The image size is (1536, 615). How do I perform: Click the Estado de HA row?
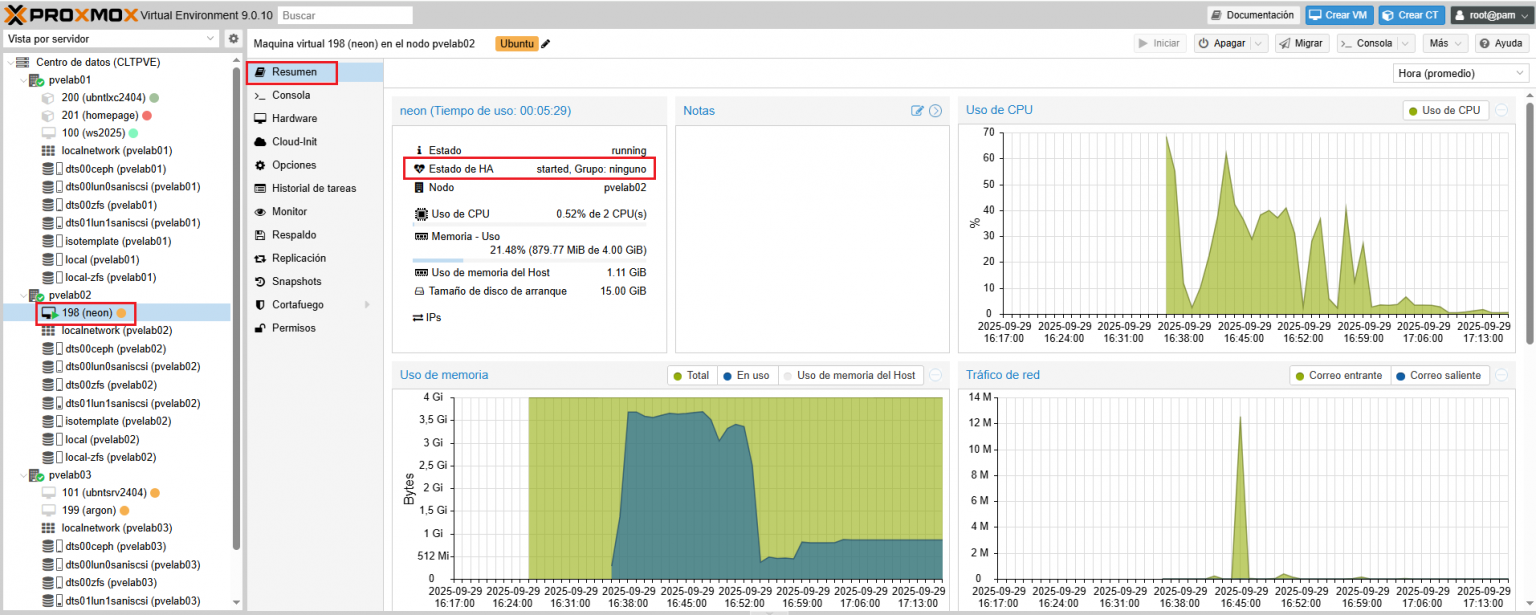coord(530,169)
